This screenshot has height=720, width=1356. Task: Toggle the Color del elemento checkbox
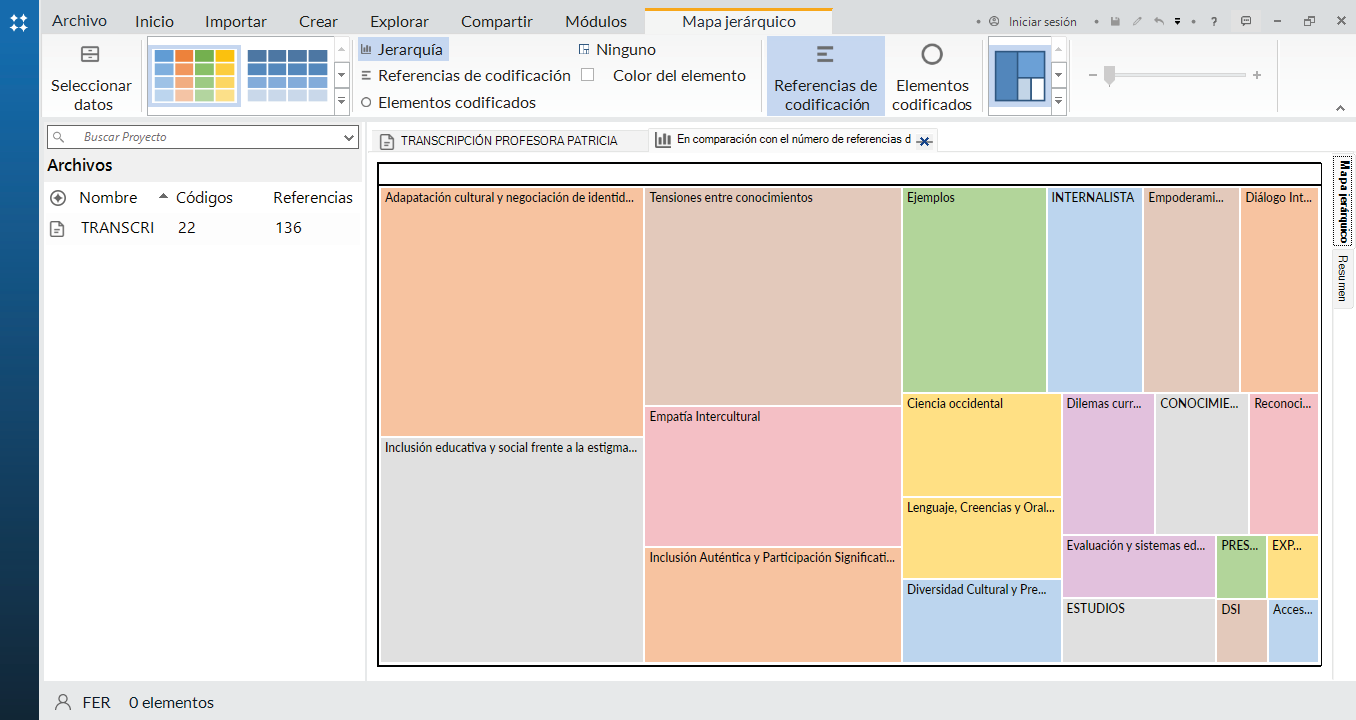click(x=588, y=75)
